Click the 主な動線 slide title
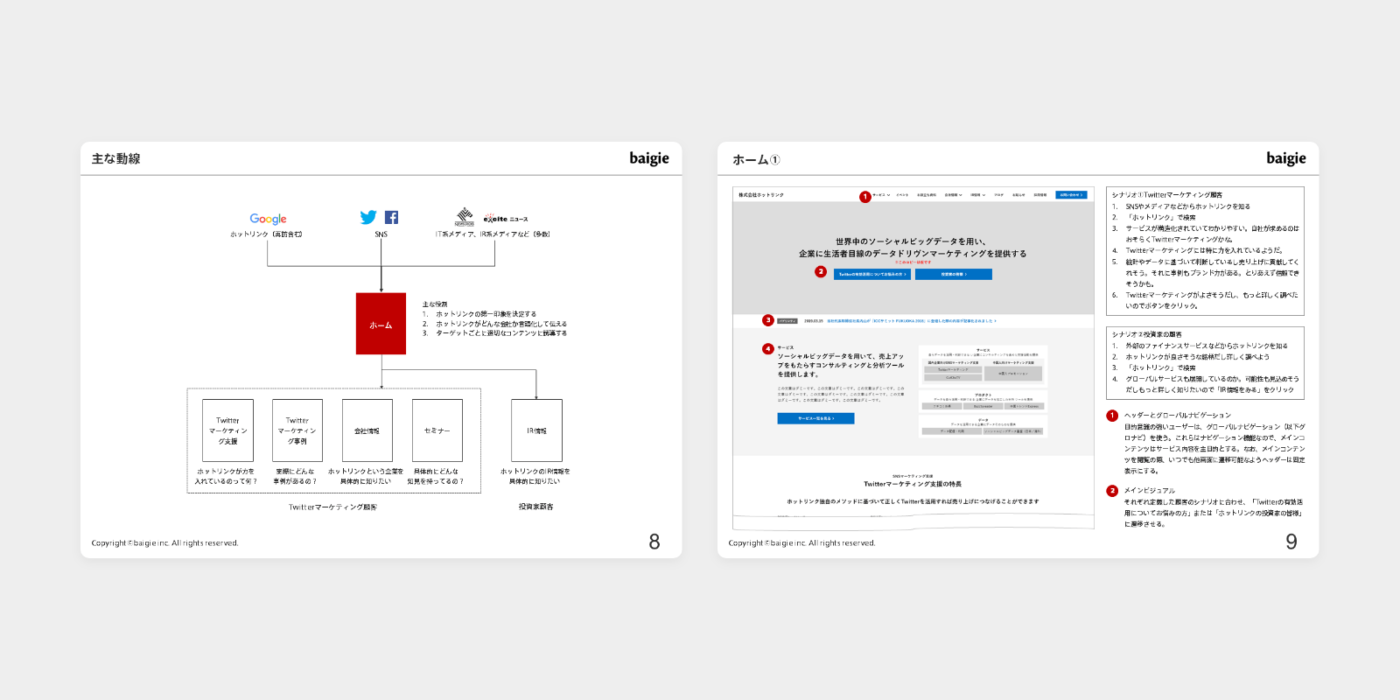Viewport: 1400px width, 700px height. pyautogui.click(x=116, y=158)
